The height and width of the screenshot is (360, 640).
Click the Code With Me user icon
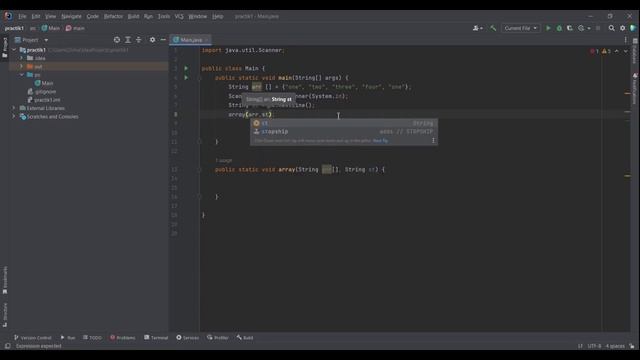476,28
